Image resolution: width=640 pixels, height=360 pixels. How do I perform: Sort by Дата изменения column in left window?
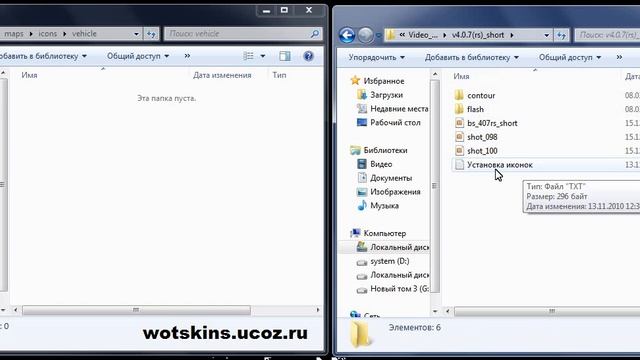click(222, 75)
